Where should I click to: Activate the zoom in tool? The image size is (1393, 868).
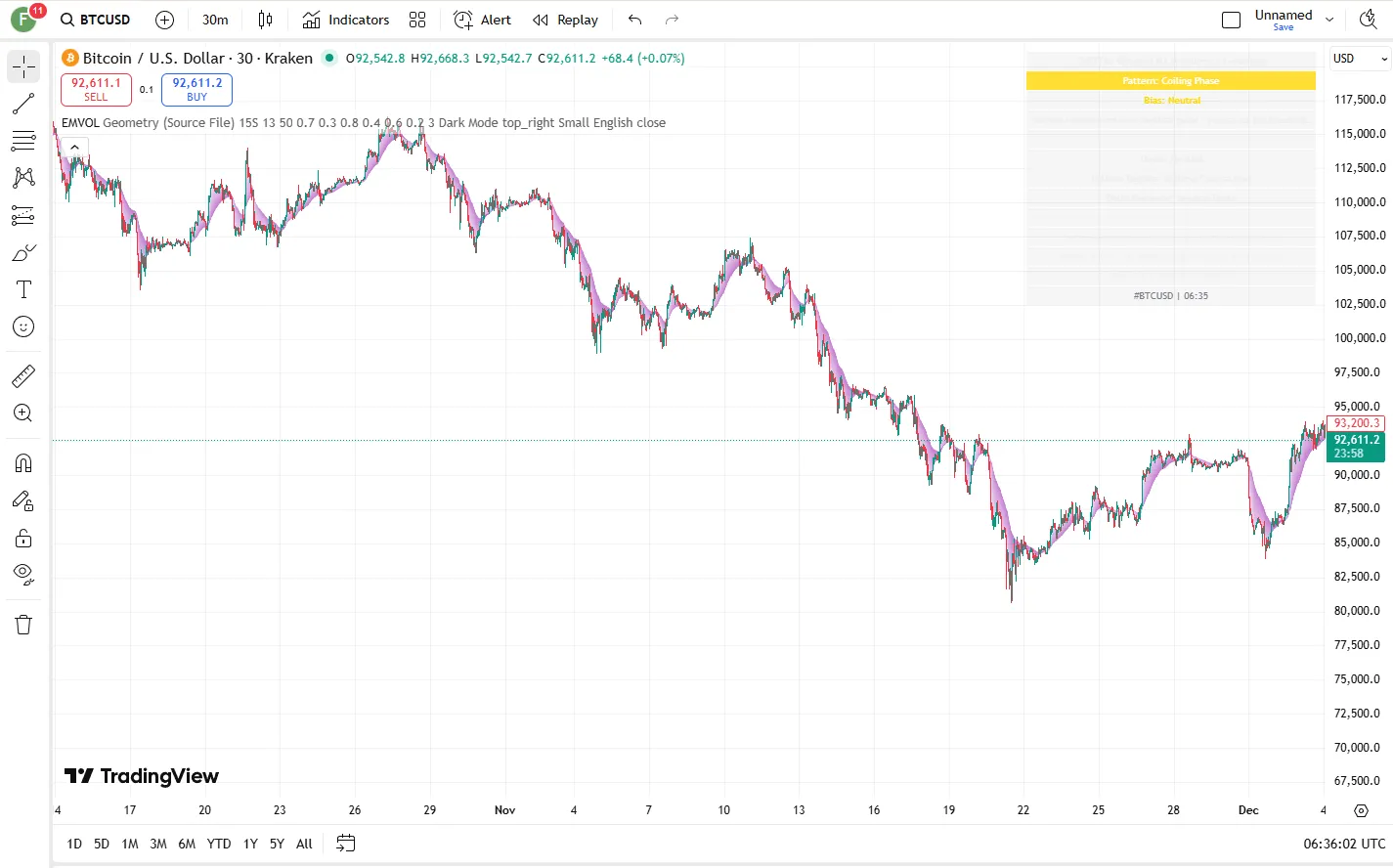(x=23, y=413)
